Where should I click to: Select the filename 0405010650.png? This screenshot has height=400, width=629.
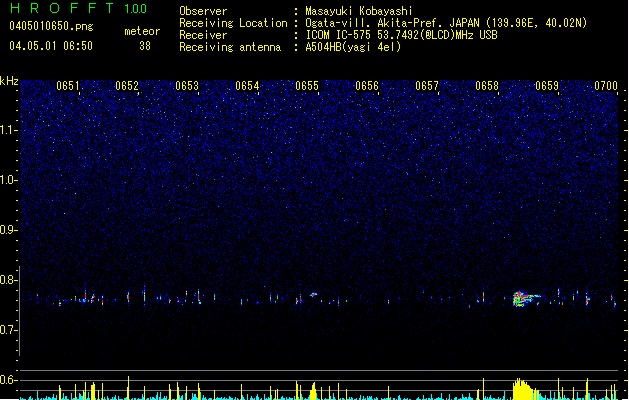51,26
